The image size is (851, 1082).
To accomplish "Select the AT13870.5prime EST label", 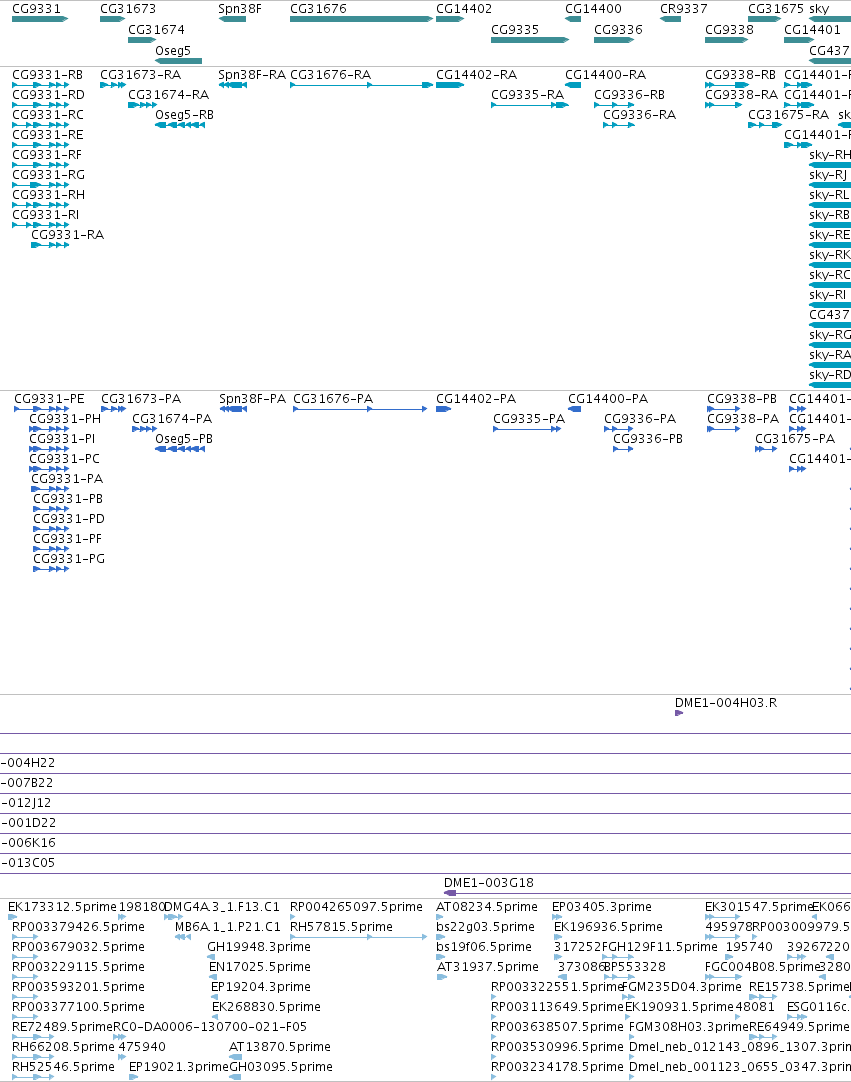I will click(x=280, y=1047).
